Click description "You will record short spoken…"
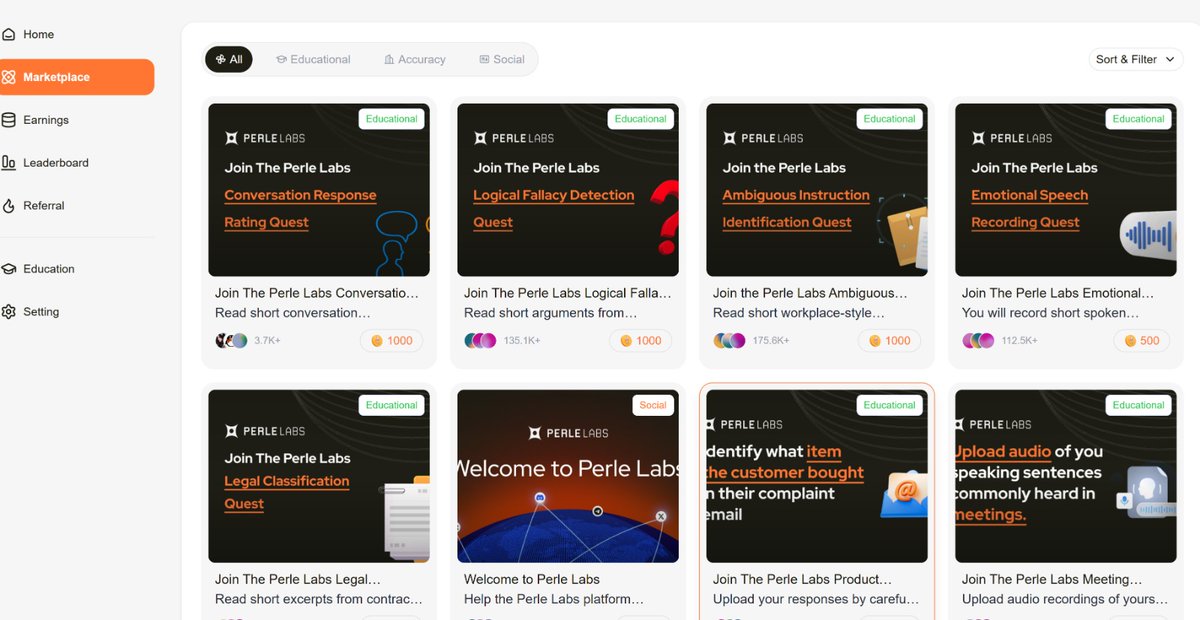Image resolution: width=1200 pixels, height=620 pixels. coord(1050,313)
